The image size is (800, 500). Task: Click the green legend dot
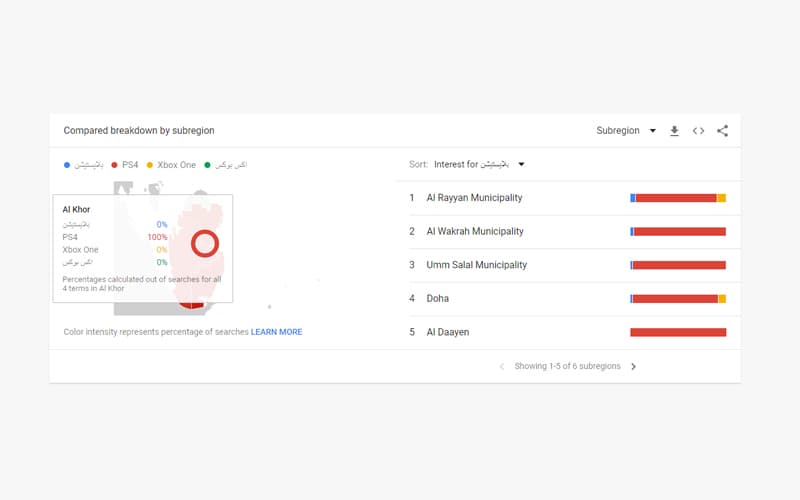[x=207, y=164]
